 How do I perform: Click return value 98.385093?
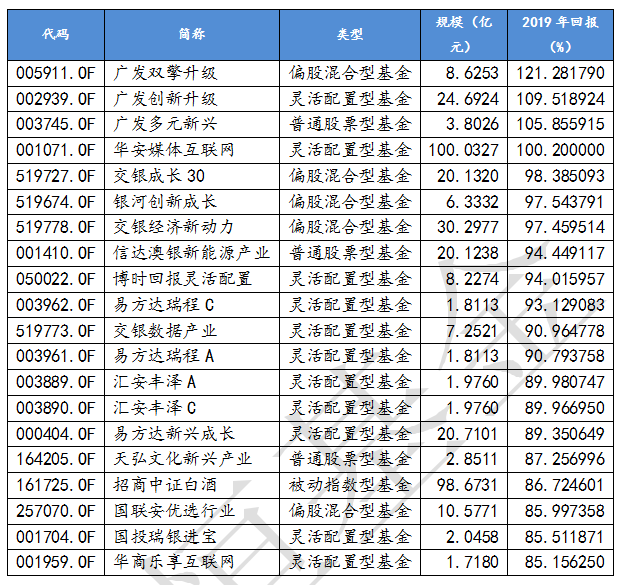pos(565,176)
